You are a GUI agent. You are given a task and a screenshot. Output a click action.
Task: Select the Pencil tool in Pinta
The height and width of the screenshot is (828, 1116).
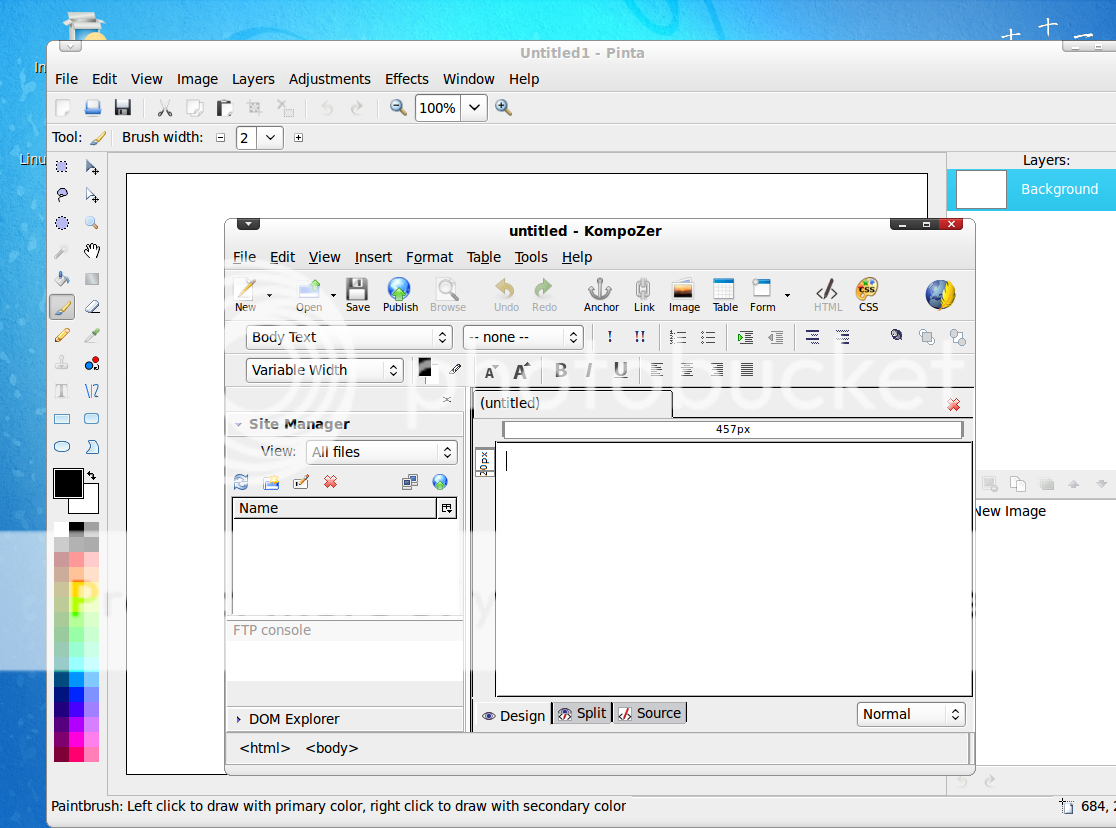pos(63,335)
